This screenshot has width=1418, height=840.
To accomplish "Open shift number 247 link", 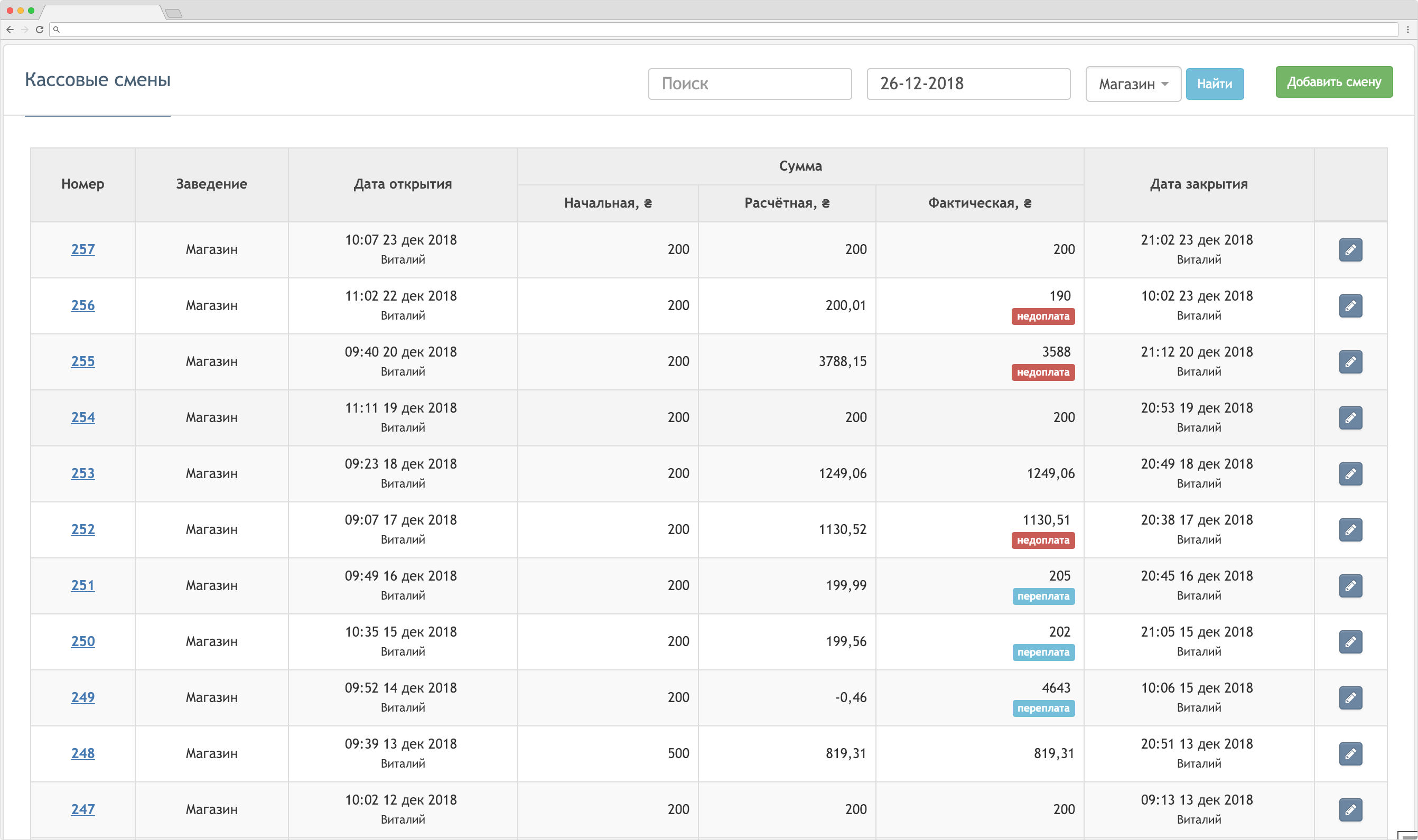I will (x=82, y=809).
